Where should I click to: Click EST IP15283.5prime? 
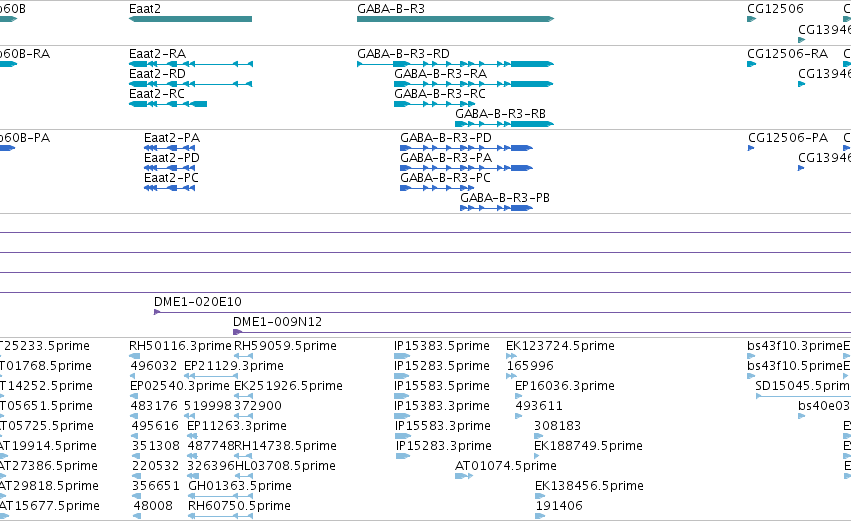[x=442, y=366]
